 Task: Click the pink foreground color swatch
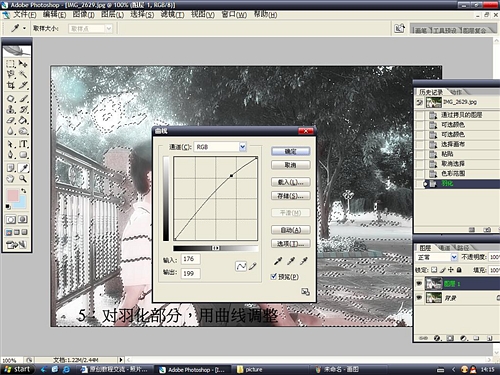tap(13, 195)
